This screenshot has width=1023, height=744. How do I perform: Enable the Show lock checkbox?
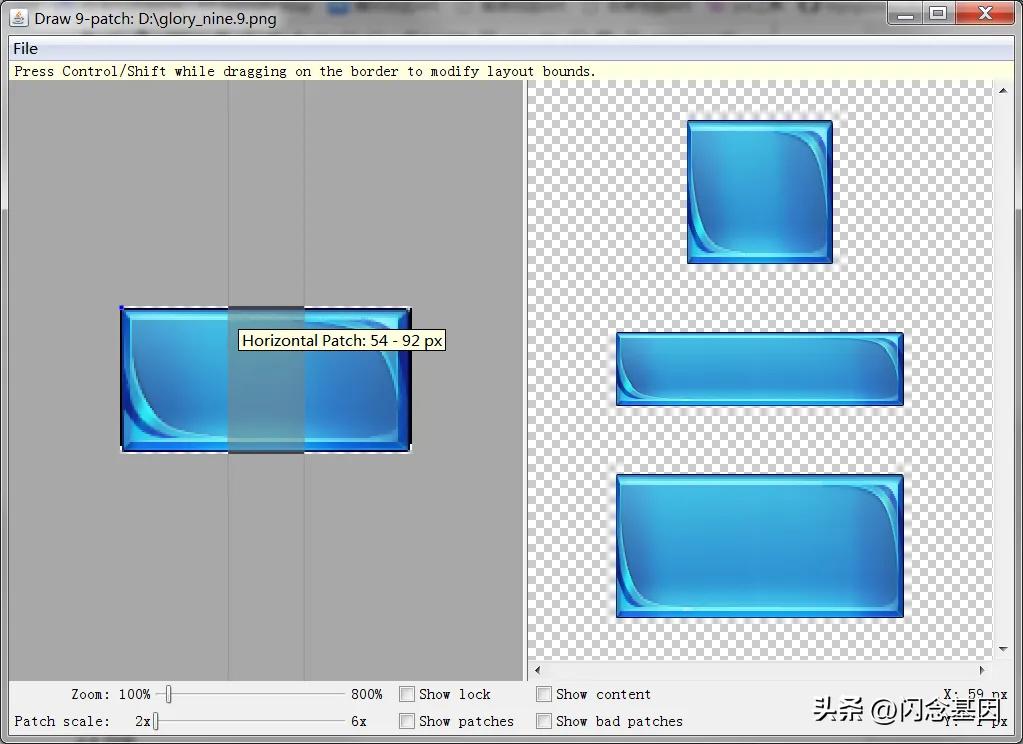(407, 694)
